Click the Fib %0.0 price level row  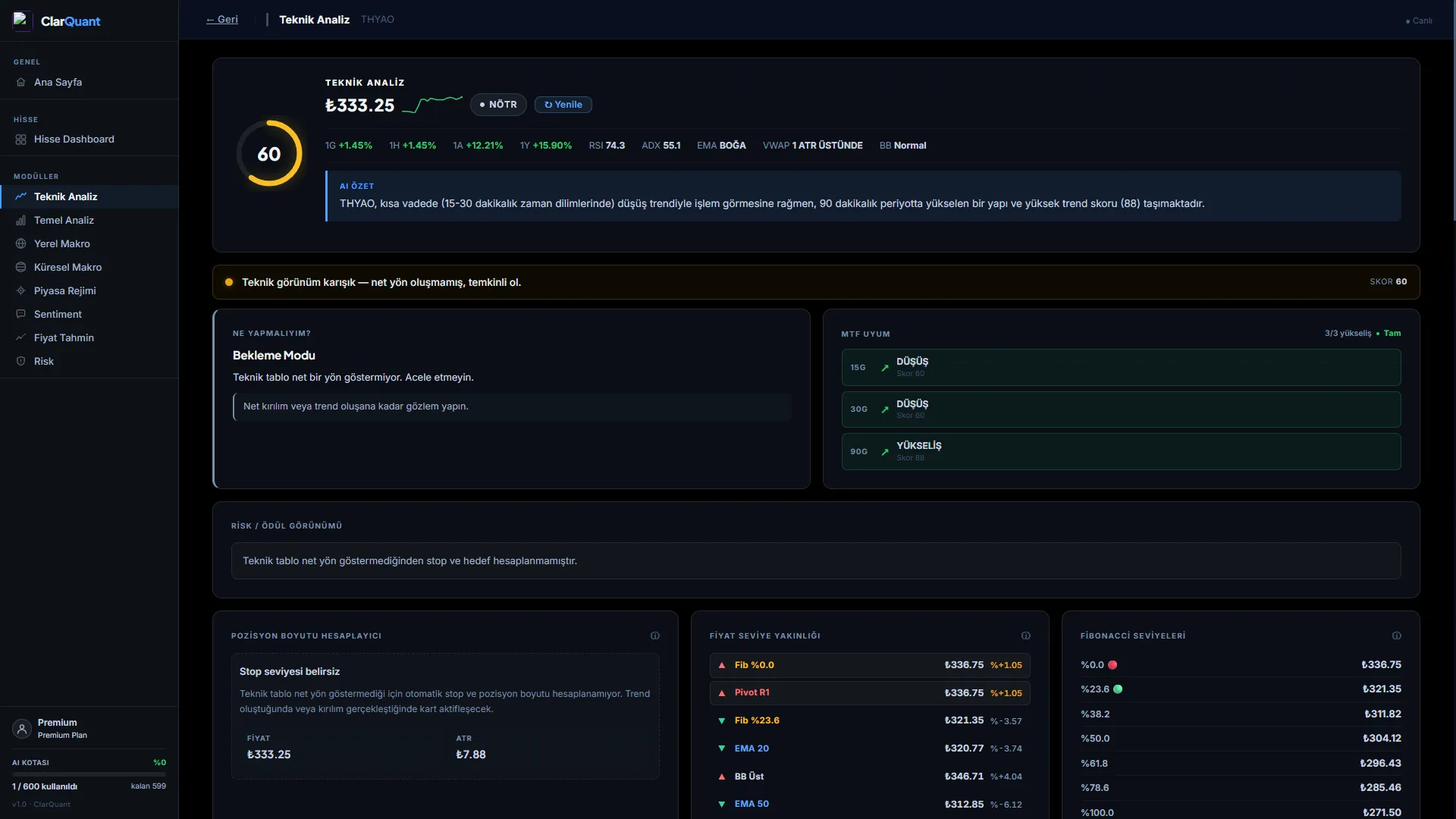[x=870, y=665]
